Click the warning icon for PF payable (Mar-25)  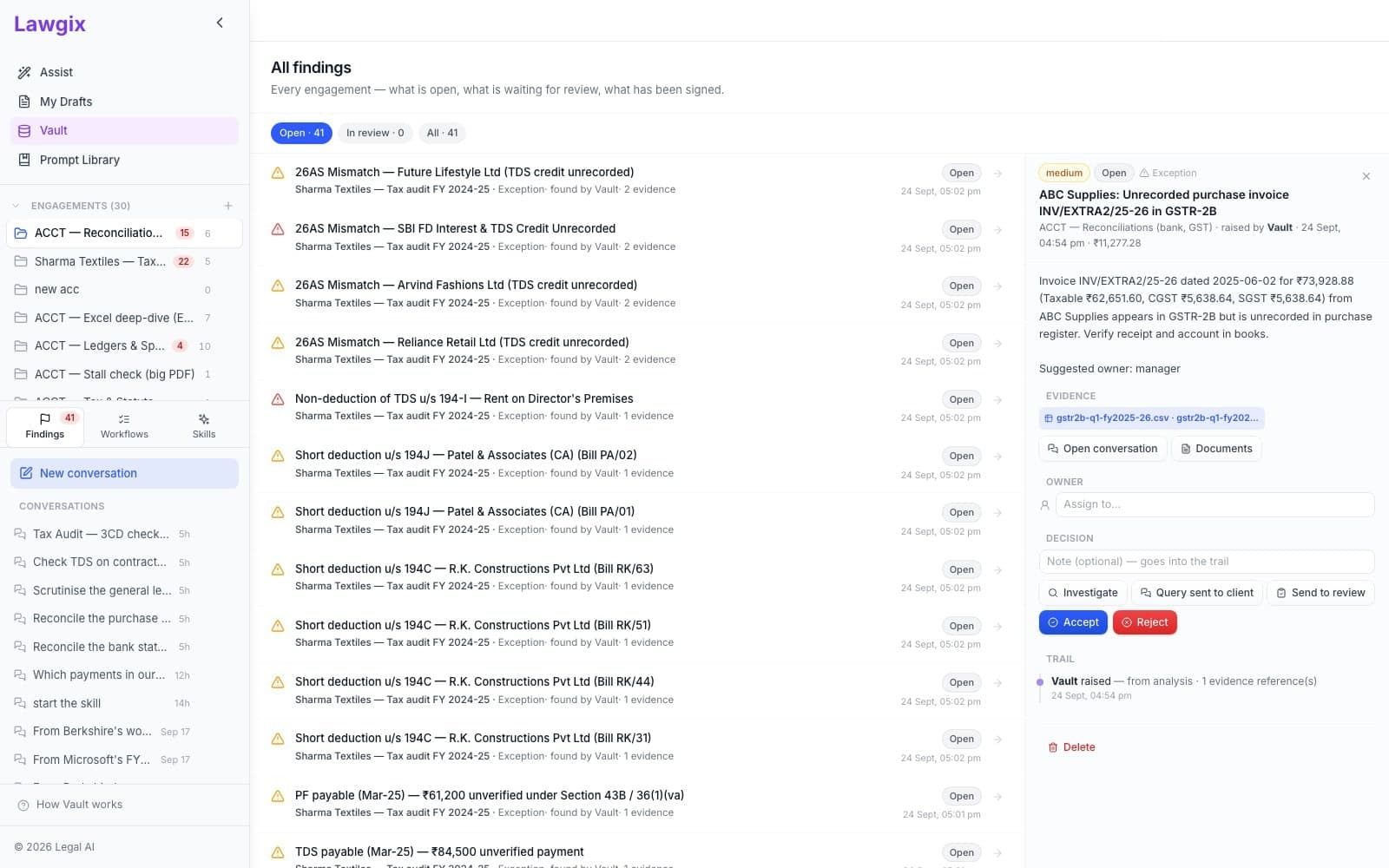pos(278,796)
